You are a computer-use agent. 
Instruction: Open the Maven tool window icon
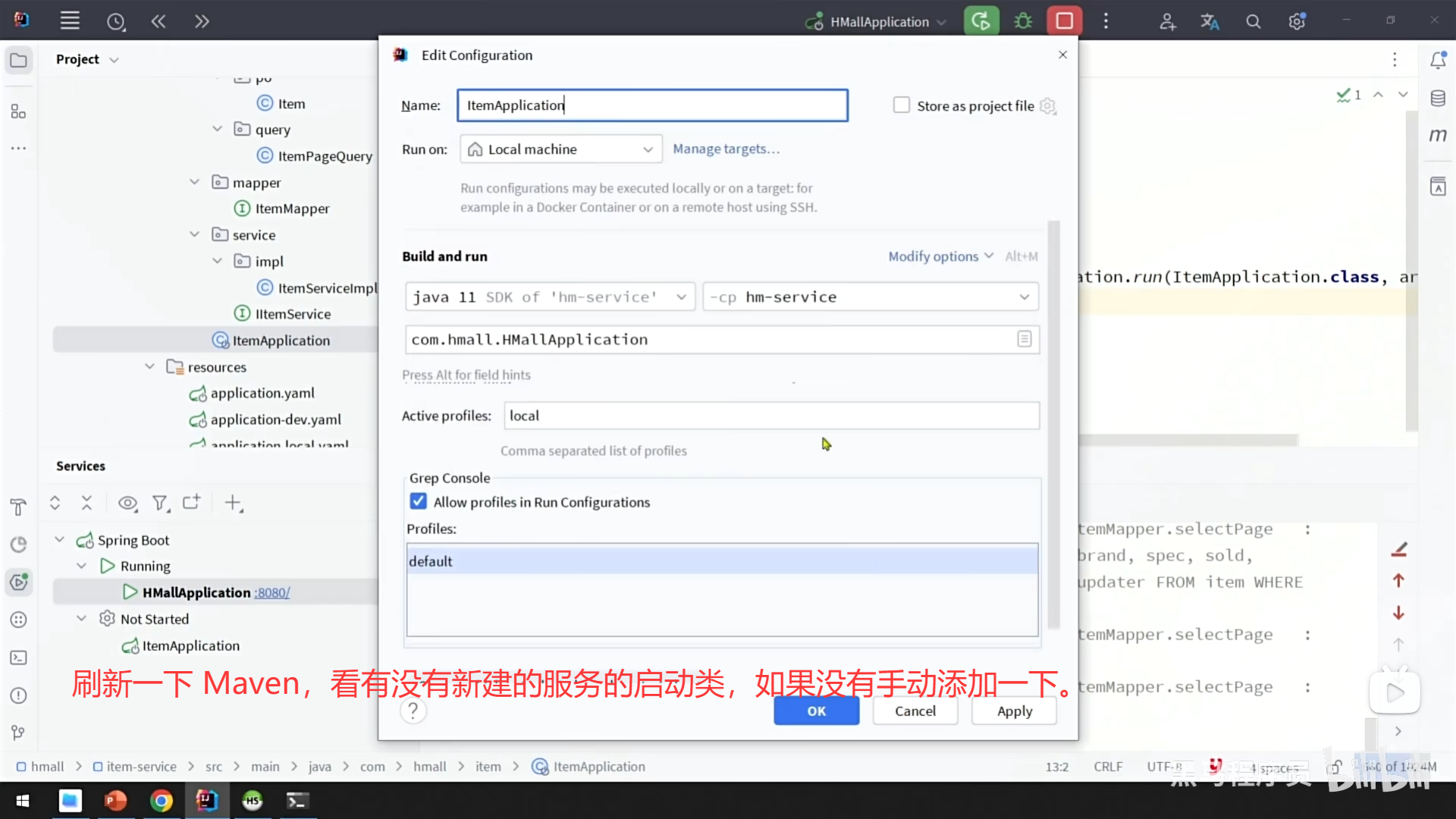click(1438, 136)
